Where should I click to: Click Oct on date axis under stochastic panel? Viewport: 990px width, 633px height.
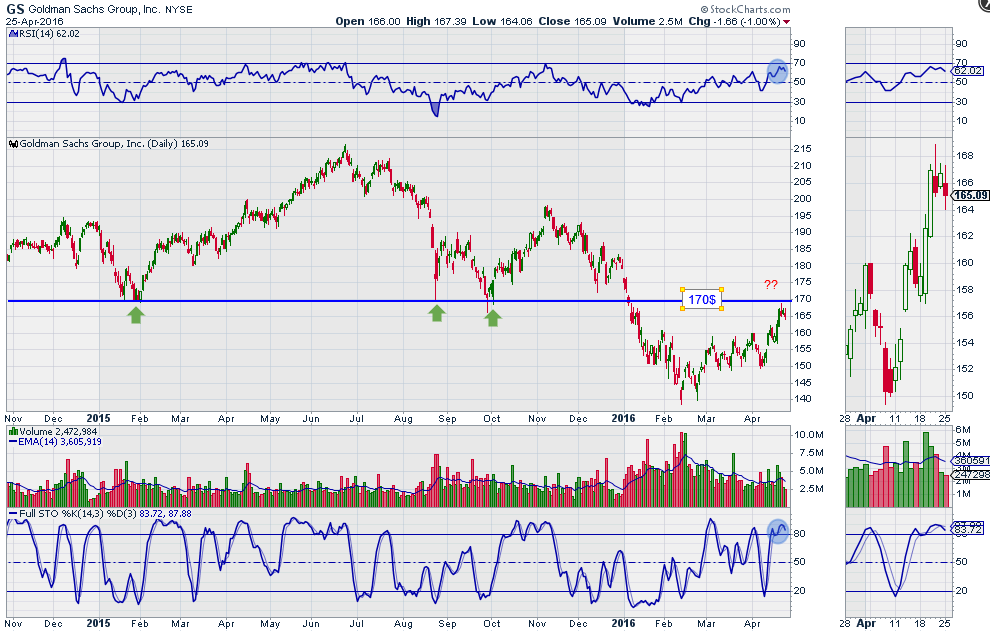point(491,624)
